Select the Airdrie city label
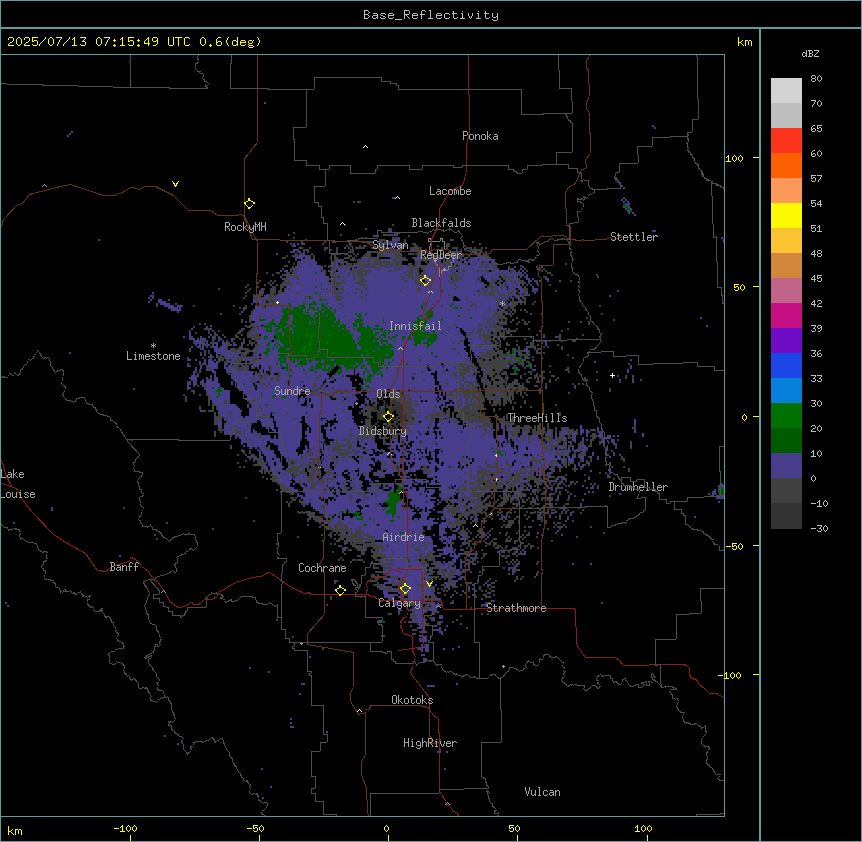The height and width of the screenshot is (842, 862). [x=403, y=537]
